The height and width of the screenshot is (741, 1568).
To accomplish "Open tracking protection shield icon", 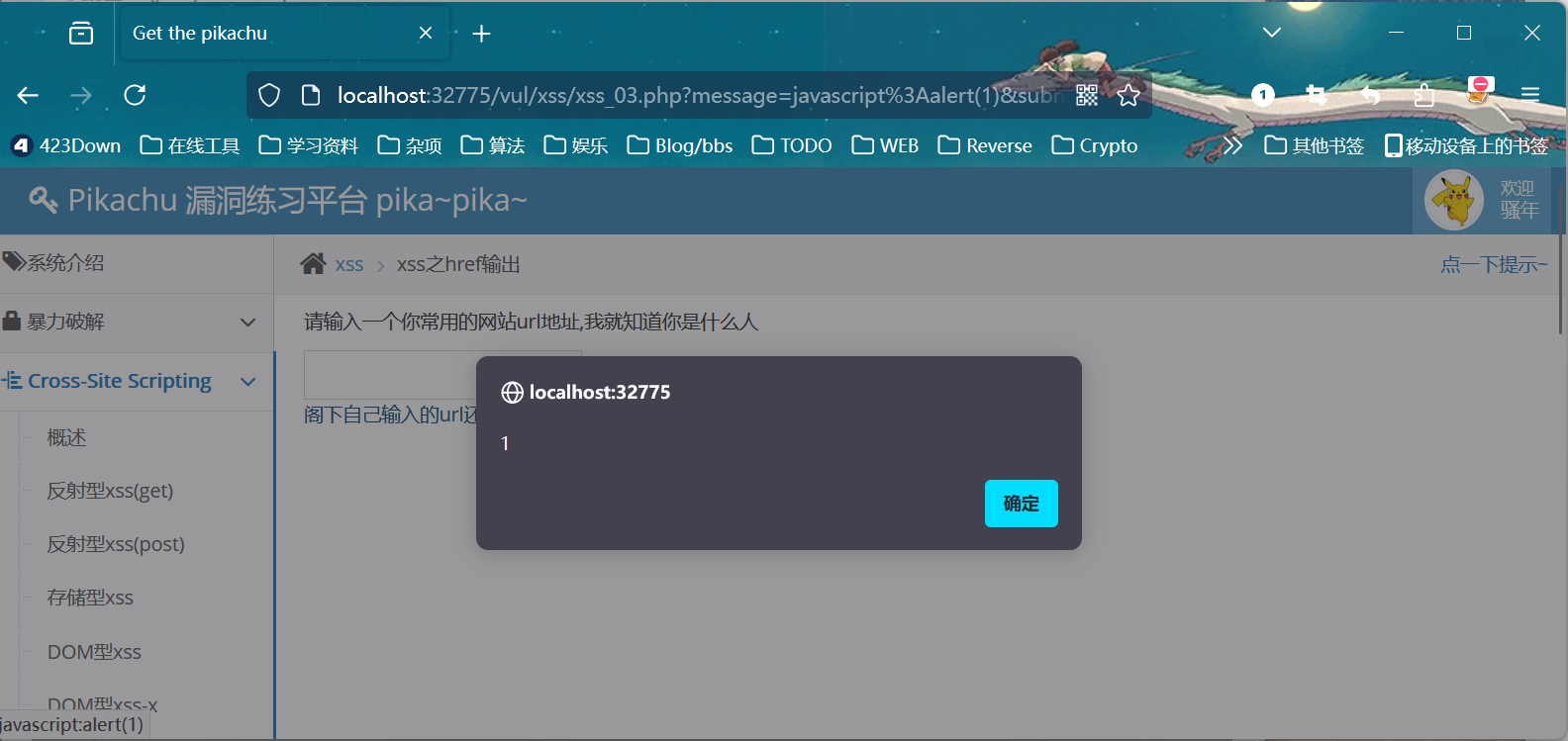I will click(x=269, y=95).
